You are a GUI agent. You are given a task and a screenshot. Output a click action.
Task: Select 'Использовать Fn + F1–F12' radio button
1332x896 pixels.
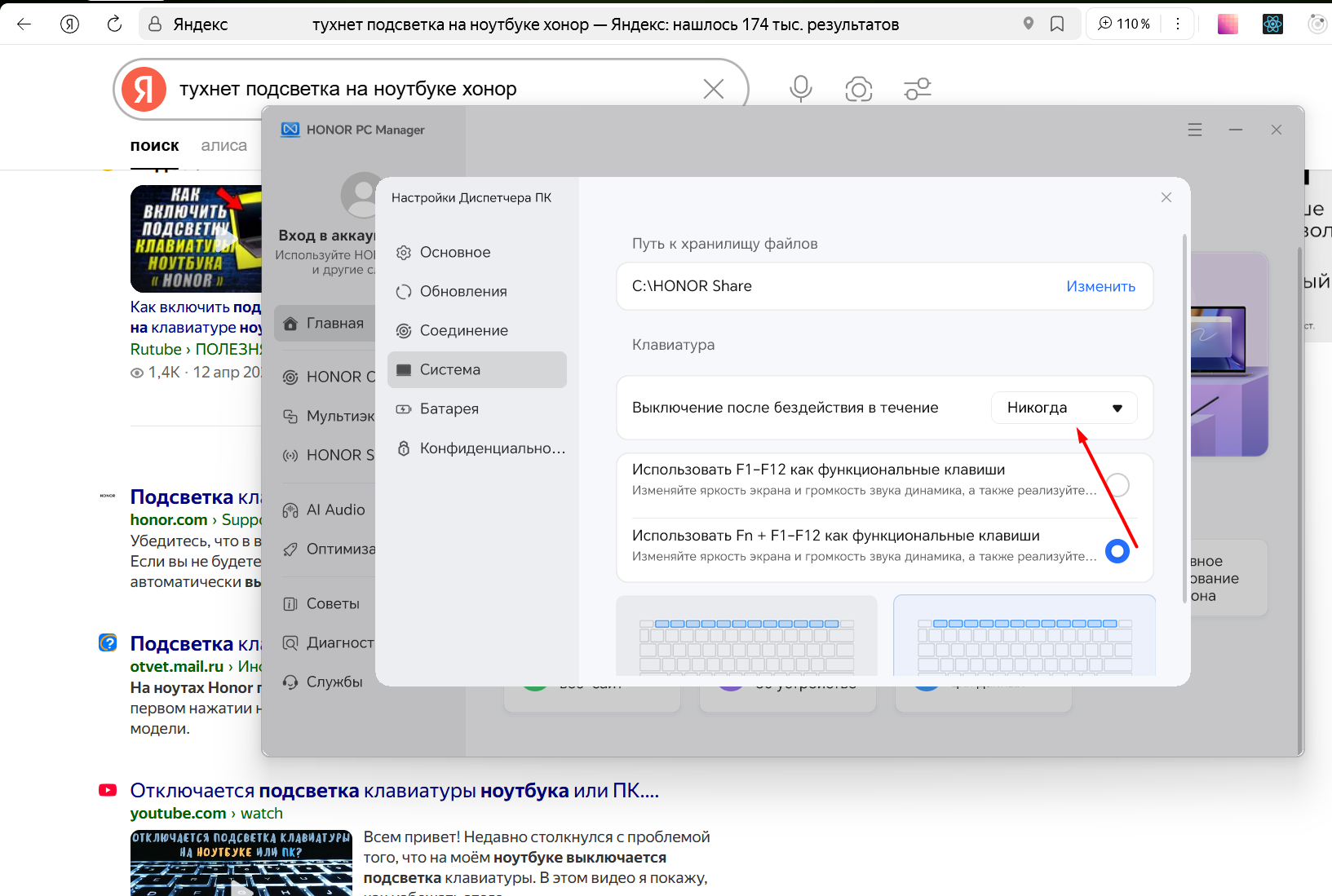1117,551
